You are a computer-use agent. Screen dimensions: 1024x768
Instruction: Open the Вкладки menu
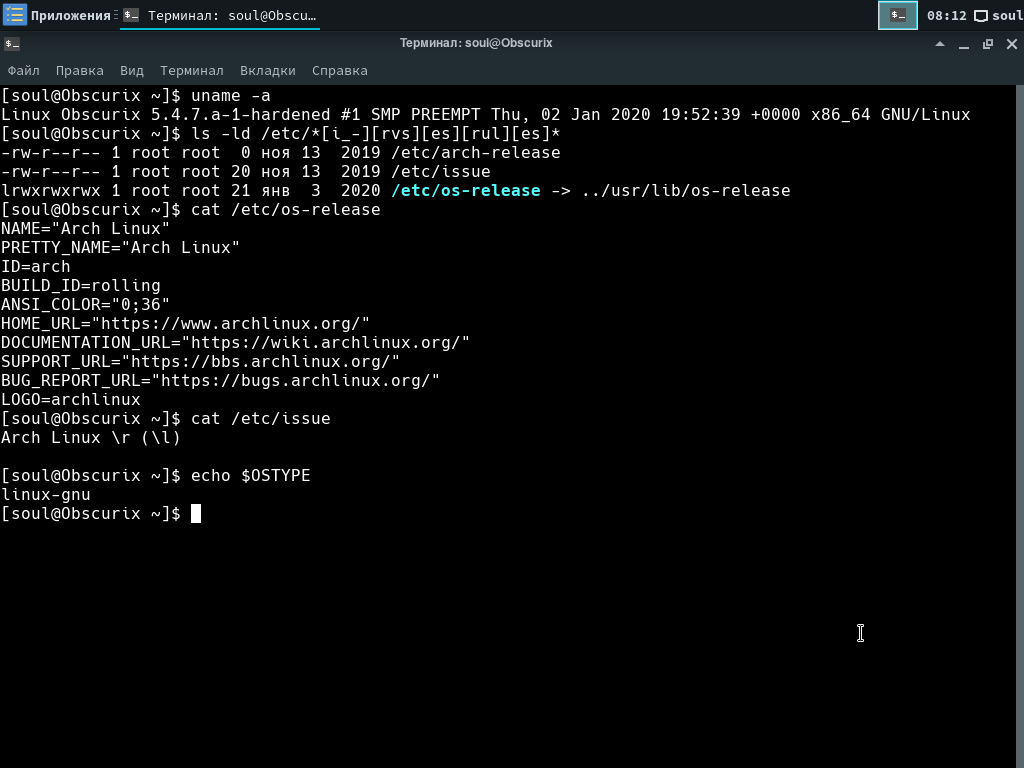point(268,71)
